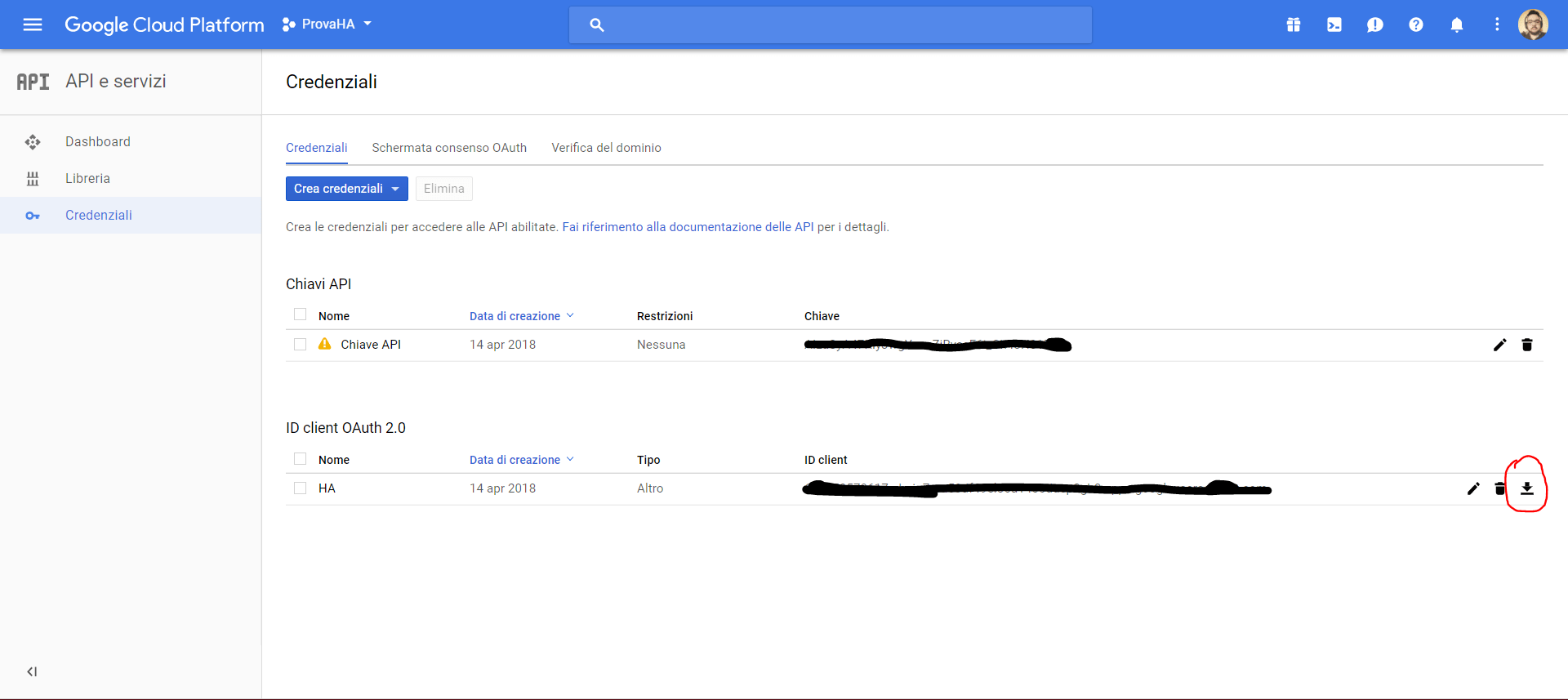Edit the HA OAuth client

(1472, 488)
